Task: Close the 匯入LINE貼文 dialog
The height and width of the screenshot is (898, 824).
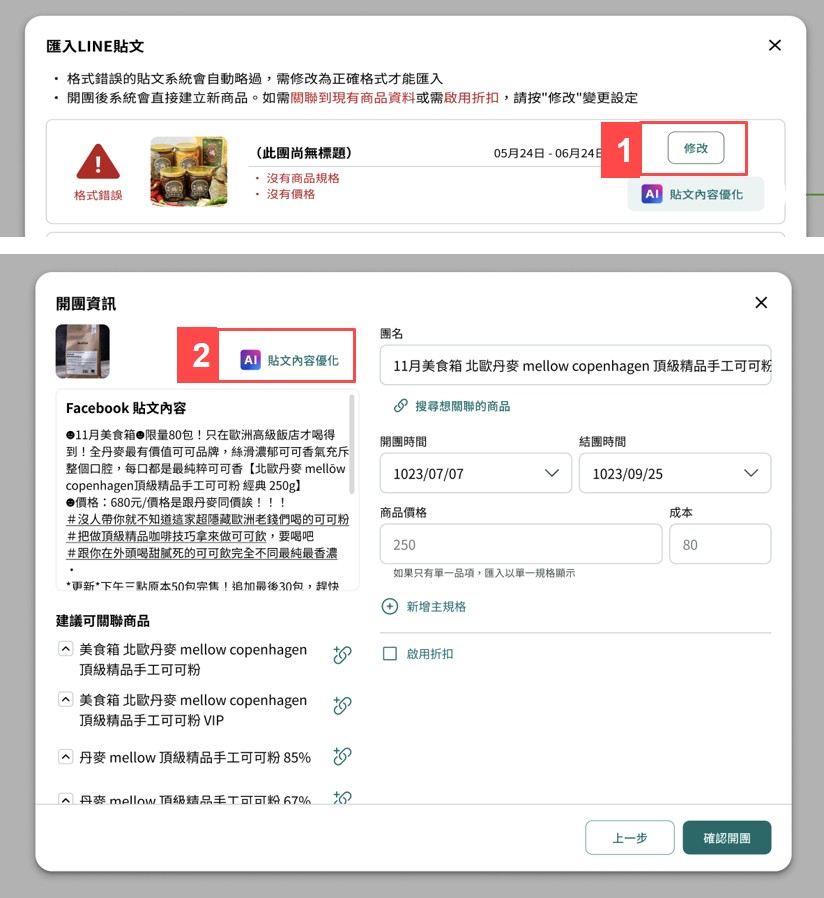Action: [775, 45]
